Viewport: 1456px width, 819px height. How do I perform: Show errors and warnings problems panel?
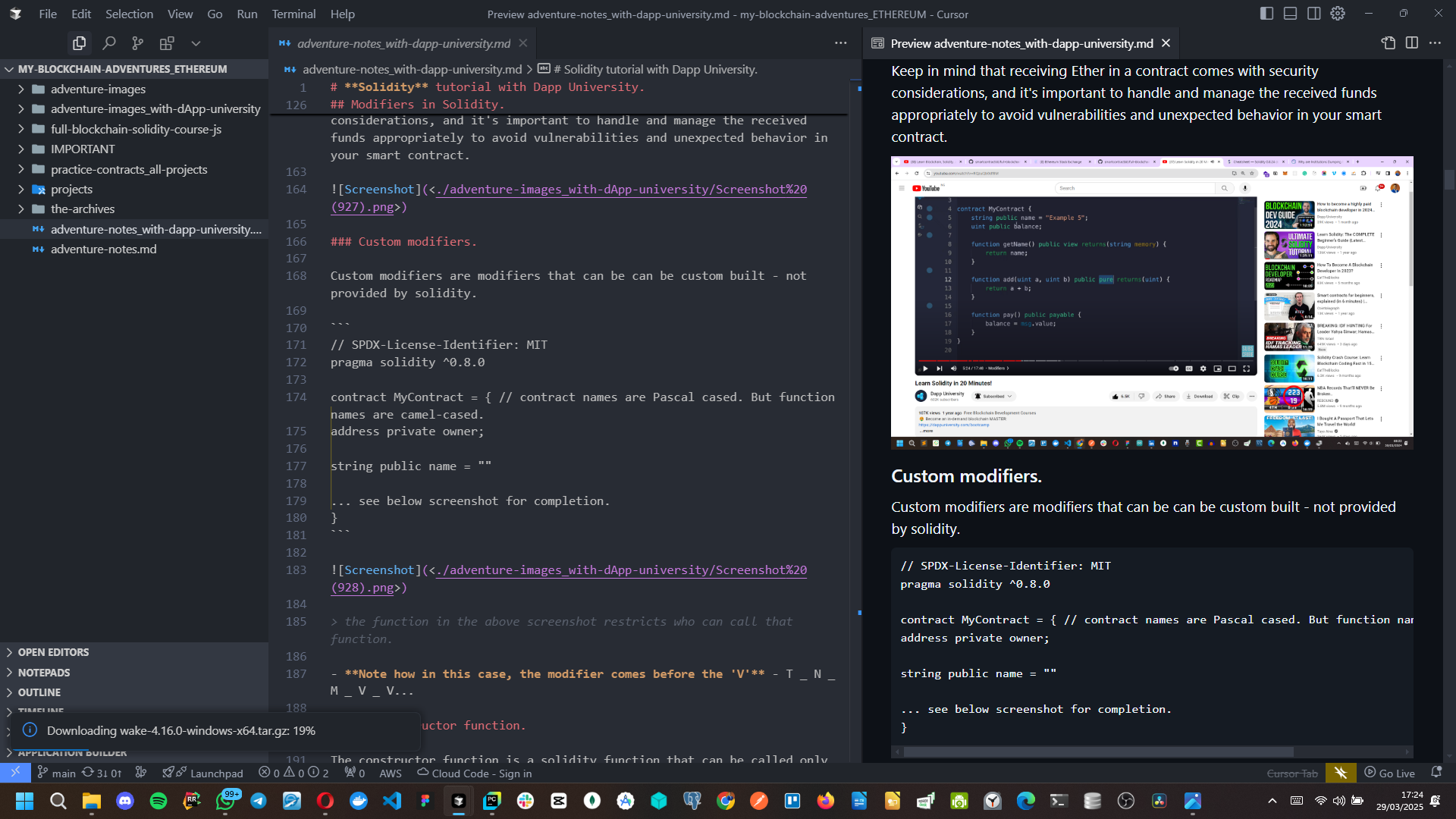coord(293,773)
